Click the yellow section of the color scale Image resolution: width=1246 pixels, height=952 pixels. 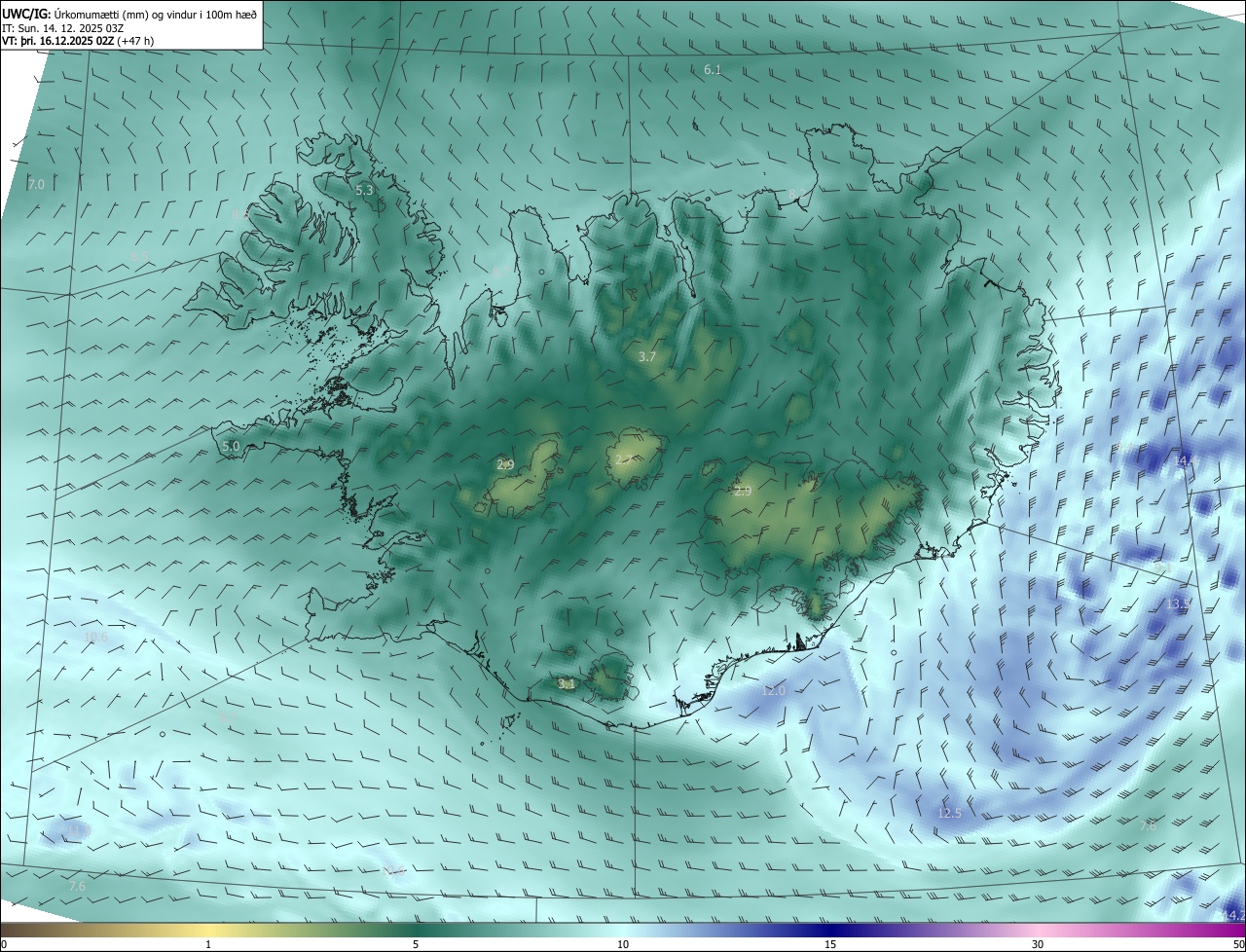[209, 931]
